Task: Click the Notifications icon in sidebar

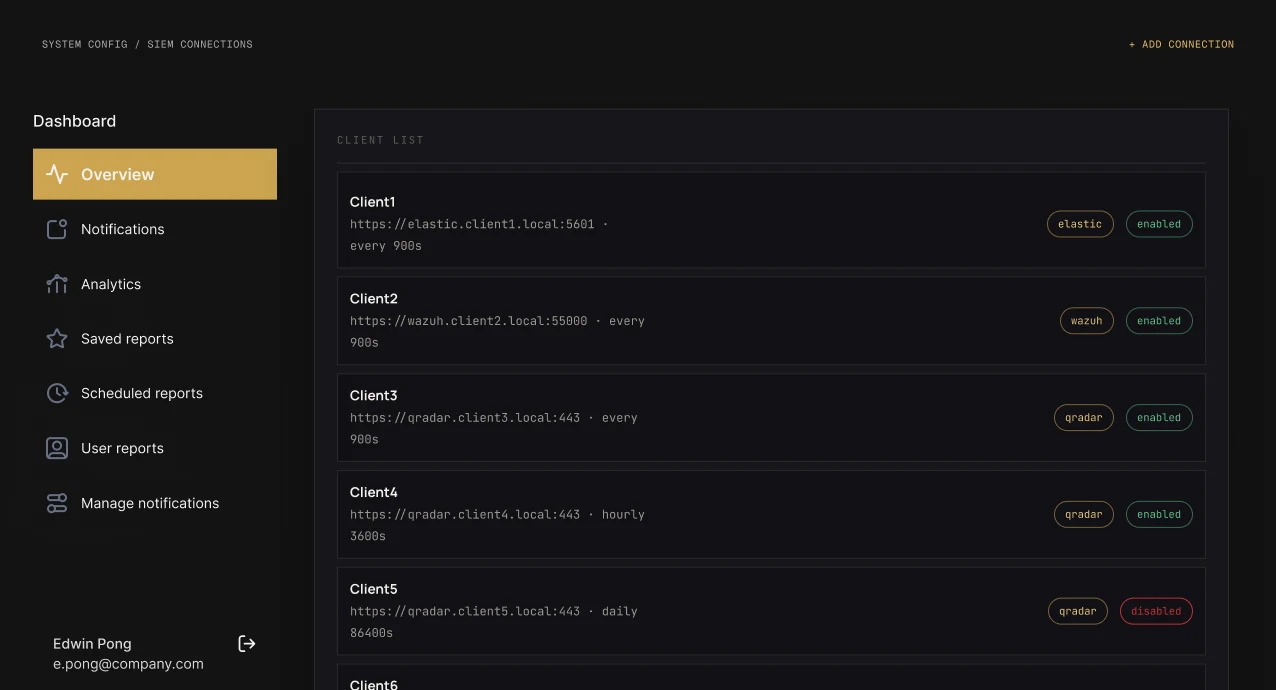Action: coord(57,229)
